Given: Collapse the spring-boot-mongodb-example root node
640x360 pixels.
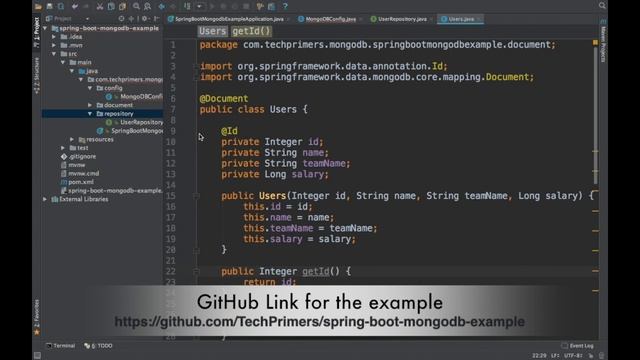Looking at the screenshot, I should tap(45, 28).
